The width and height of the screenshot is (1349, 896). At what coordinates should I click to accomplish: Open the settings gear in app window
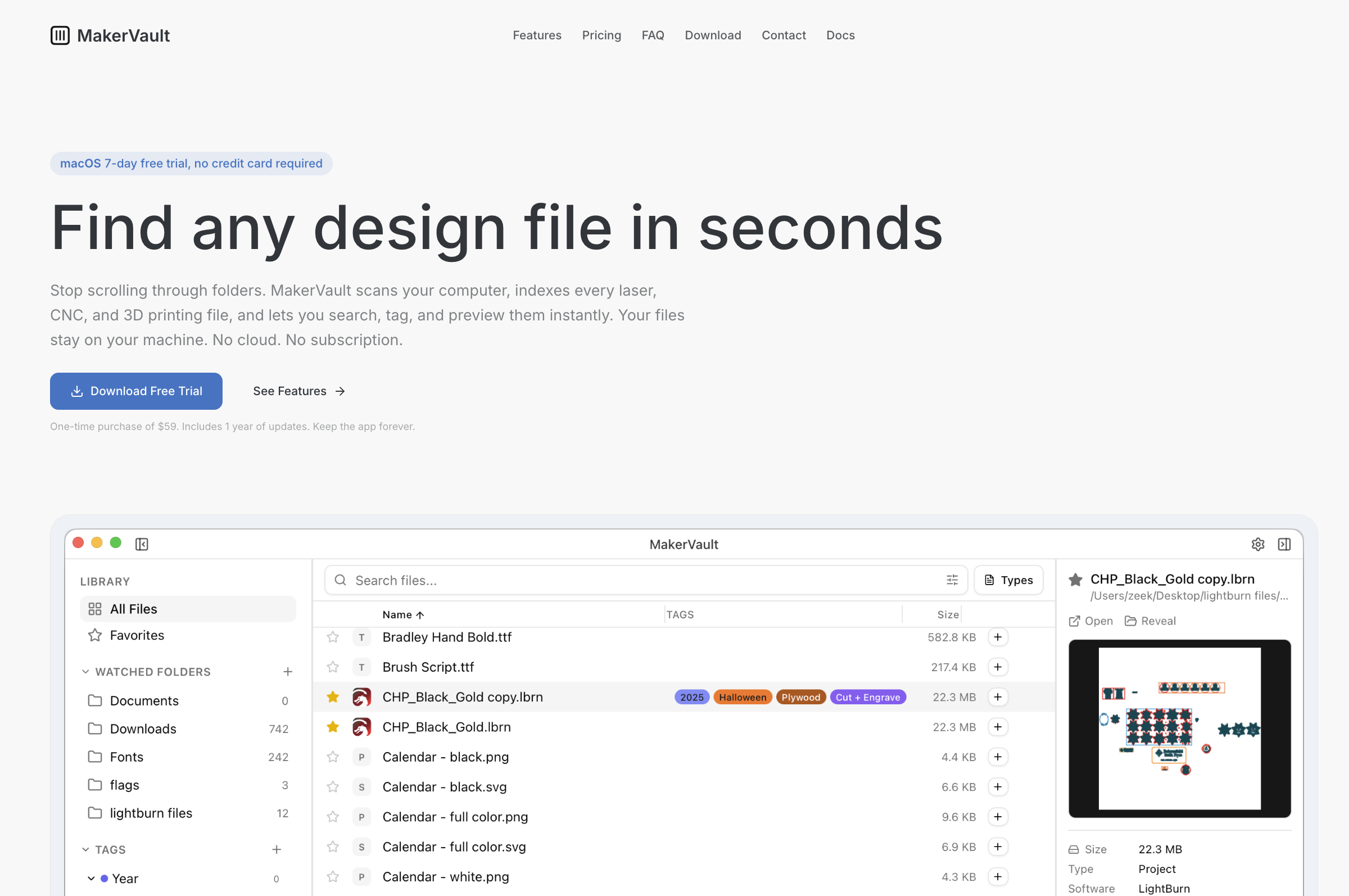1257,544
